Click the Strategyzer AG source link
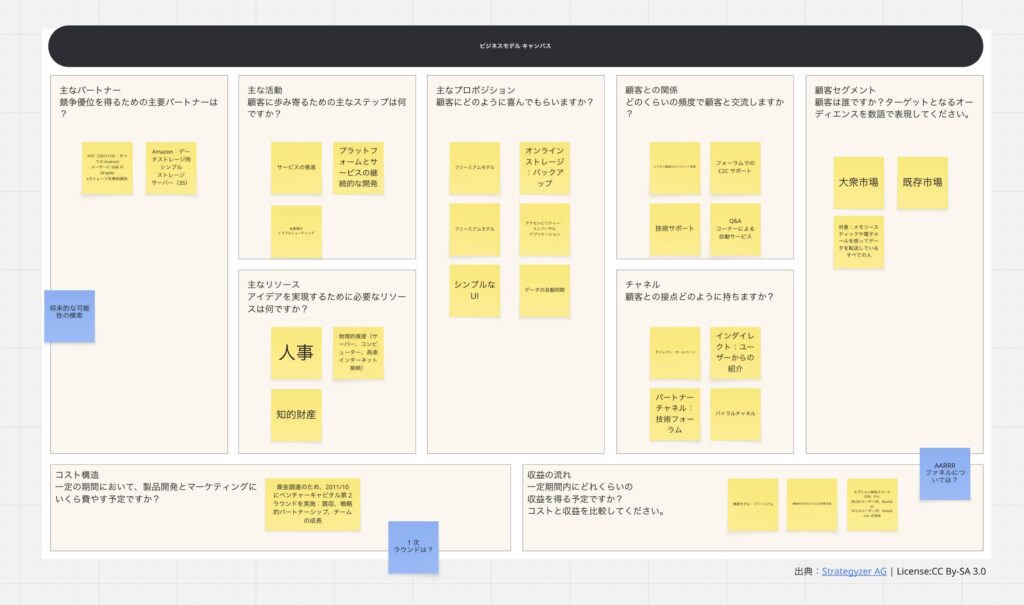This screenshot has width=1024, height=605. [854, 571]
